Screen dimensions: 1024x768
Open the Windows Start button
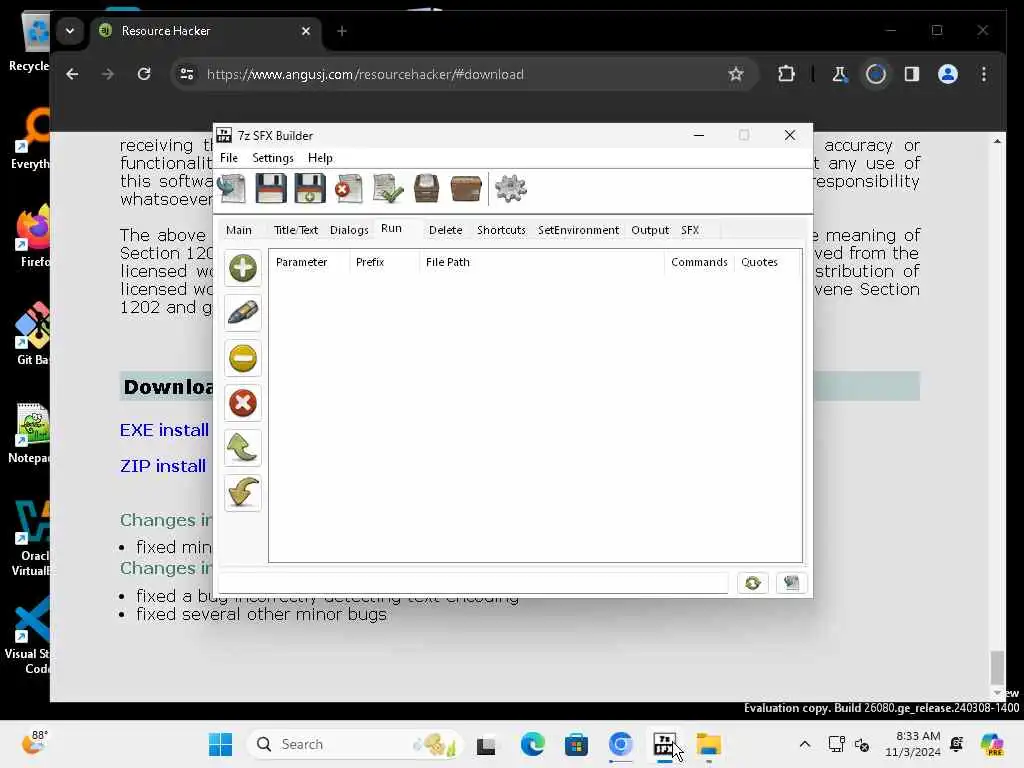(221, 744)
